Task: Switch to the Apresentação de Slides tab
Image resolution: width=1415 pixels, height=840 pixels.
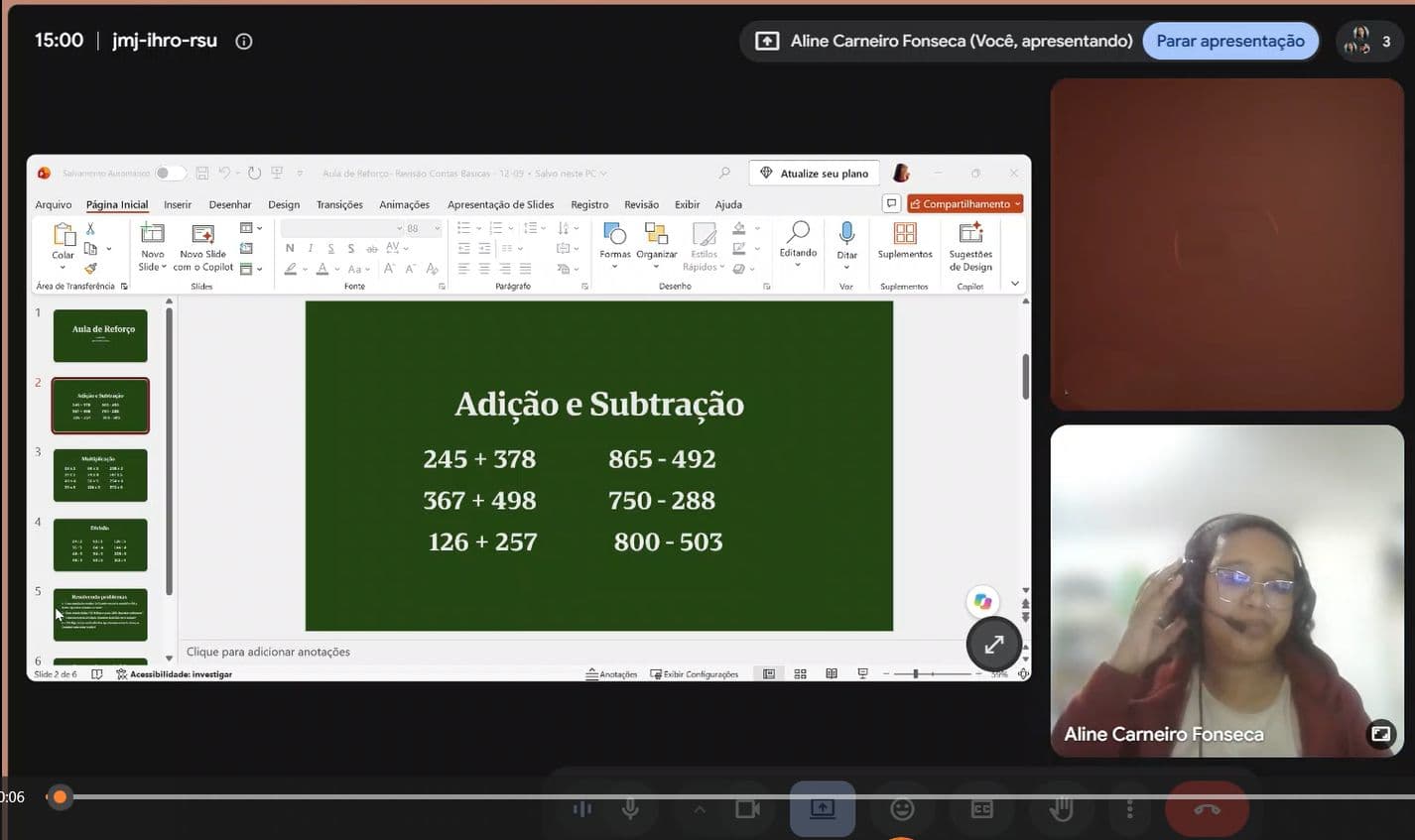Action: [500, 204]
